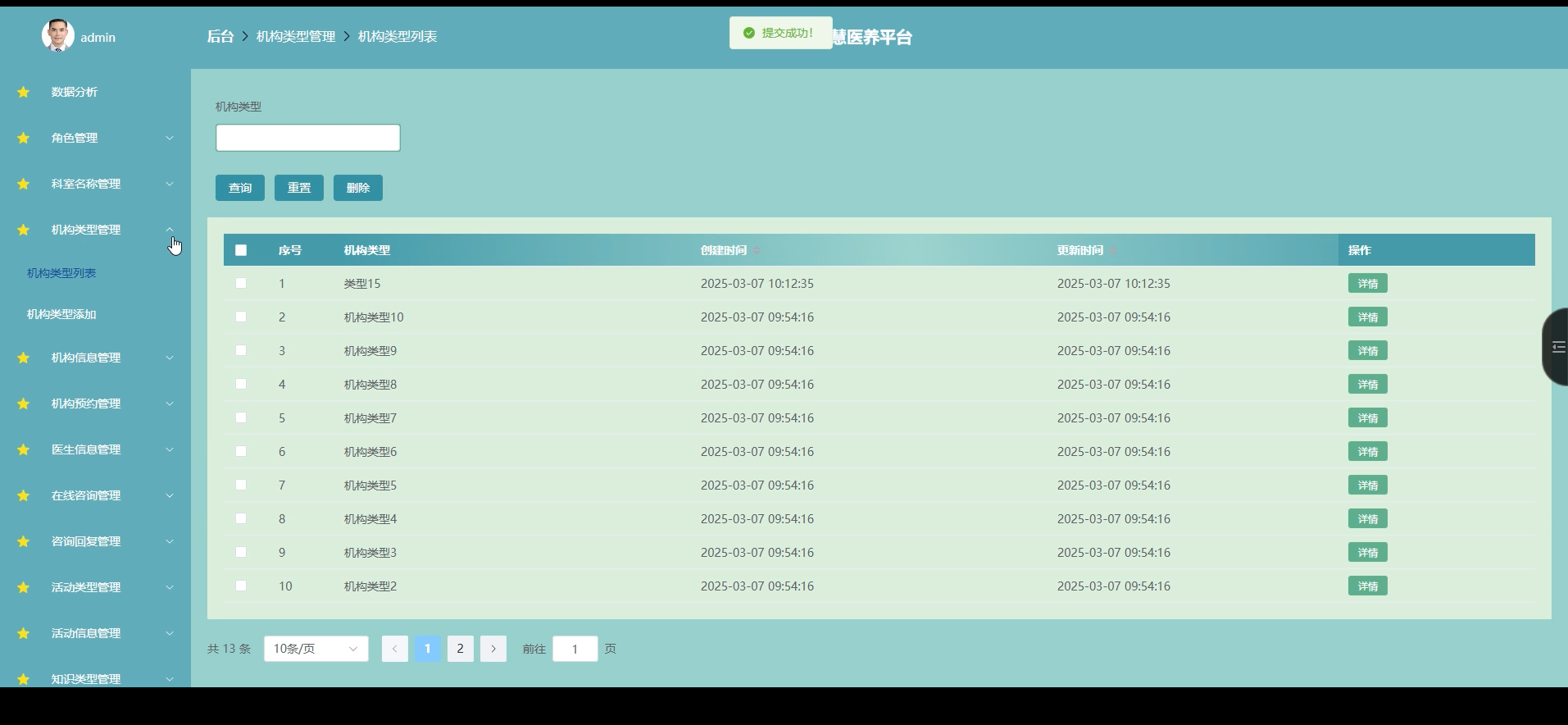Screen dimensions: 1568x725
Task: Click the 后台 breadcrumb link
Action: click(x=220, y=36)
